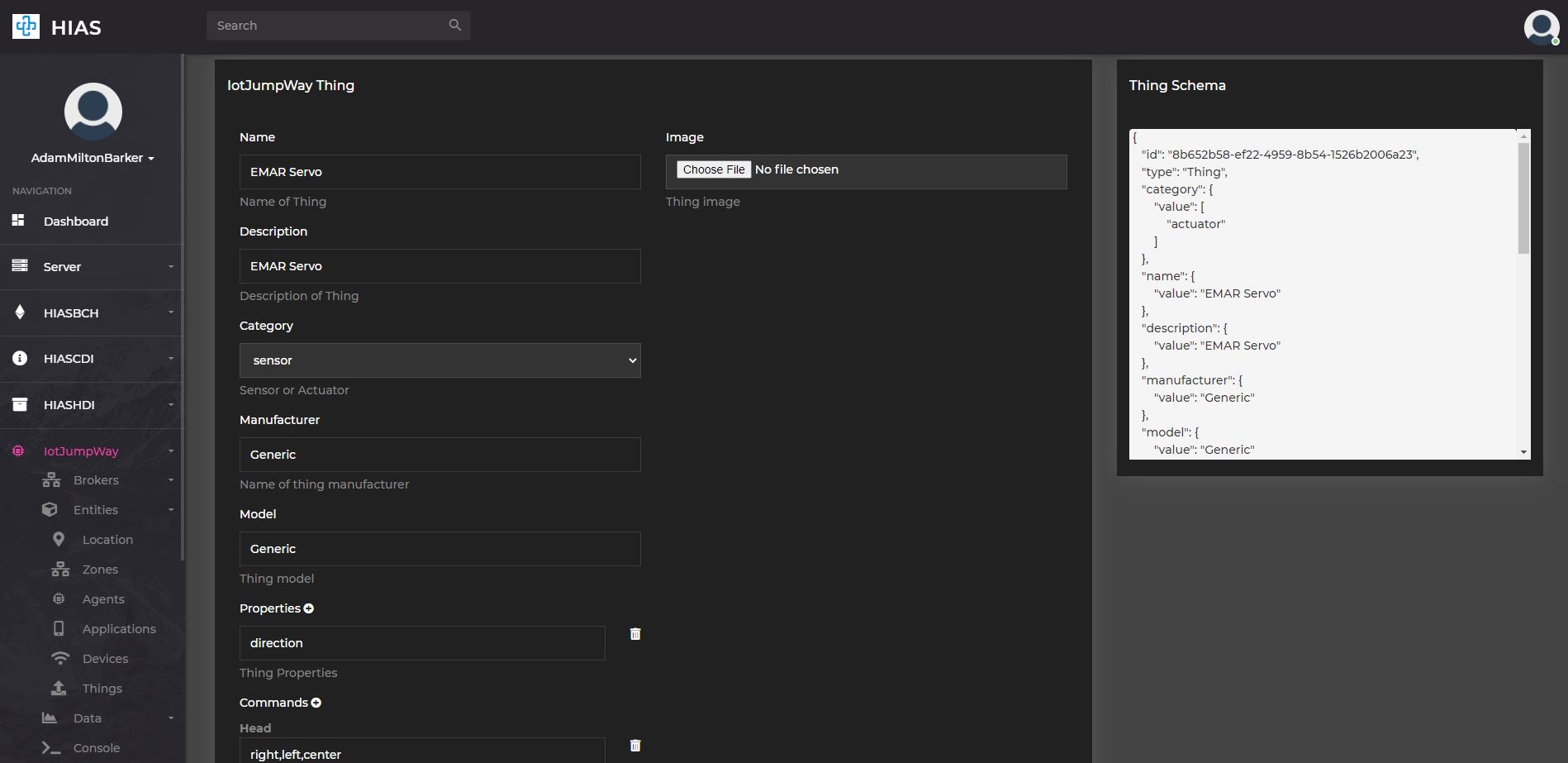The width and height of the screenshot is (1568, 763).
Task: Click the Thing Schema scroll down arrow
Action: click(1523, 452)
